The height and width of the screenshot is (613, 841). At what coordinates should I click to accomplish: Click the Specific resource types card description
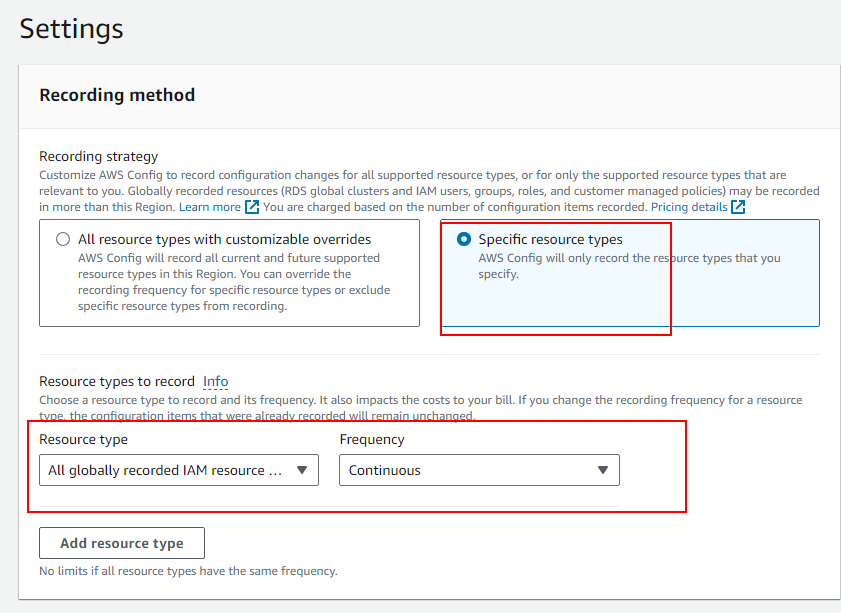tap(629, 265)
